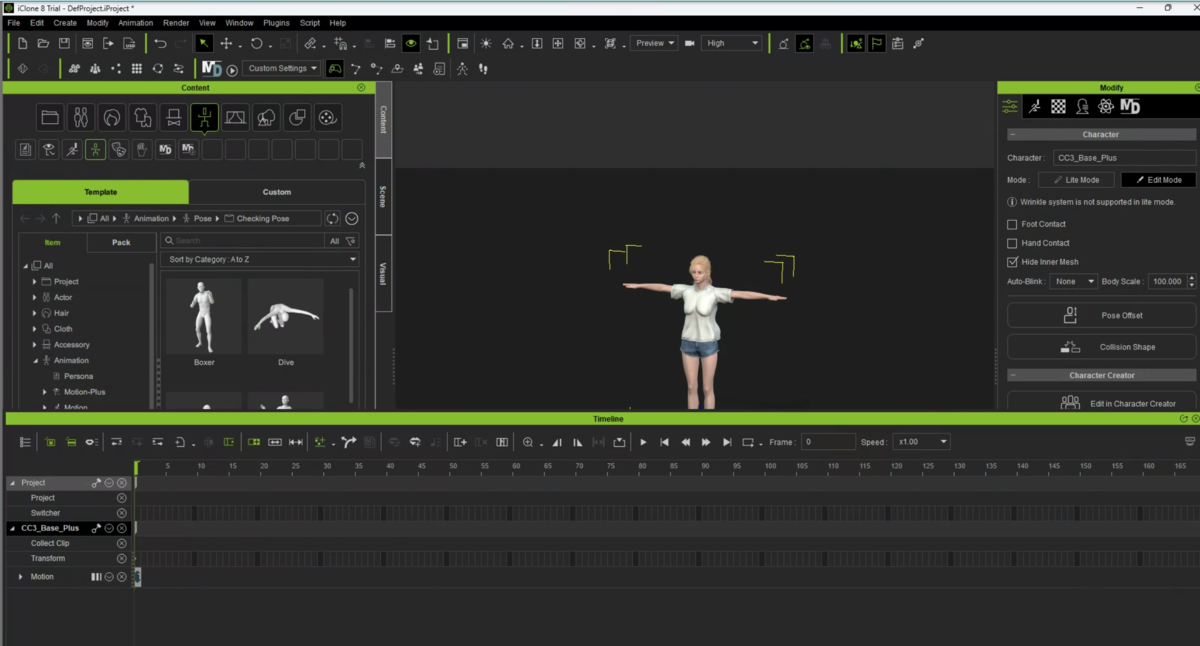Select the Rotate tool in the toolbar

pos(258,43)
